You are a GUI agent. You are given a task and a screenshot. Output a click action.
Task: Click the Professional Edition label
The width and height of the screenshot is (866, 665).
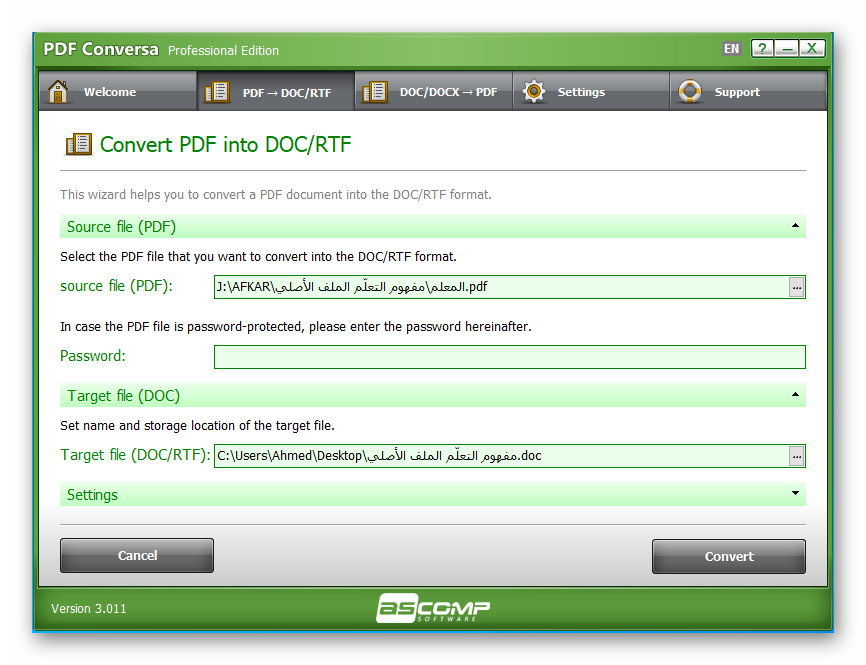click(x=223, y=50)
